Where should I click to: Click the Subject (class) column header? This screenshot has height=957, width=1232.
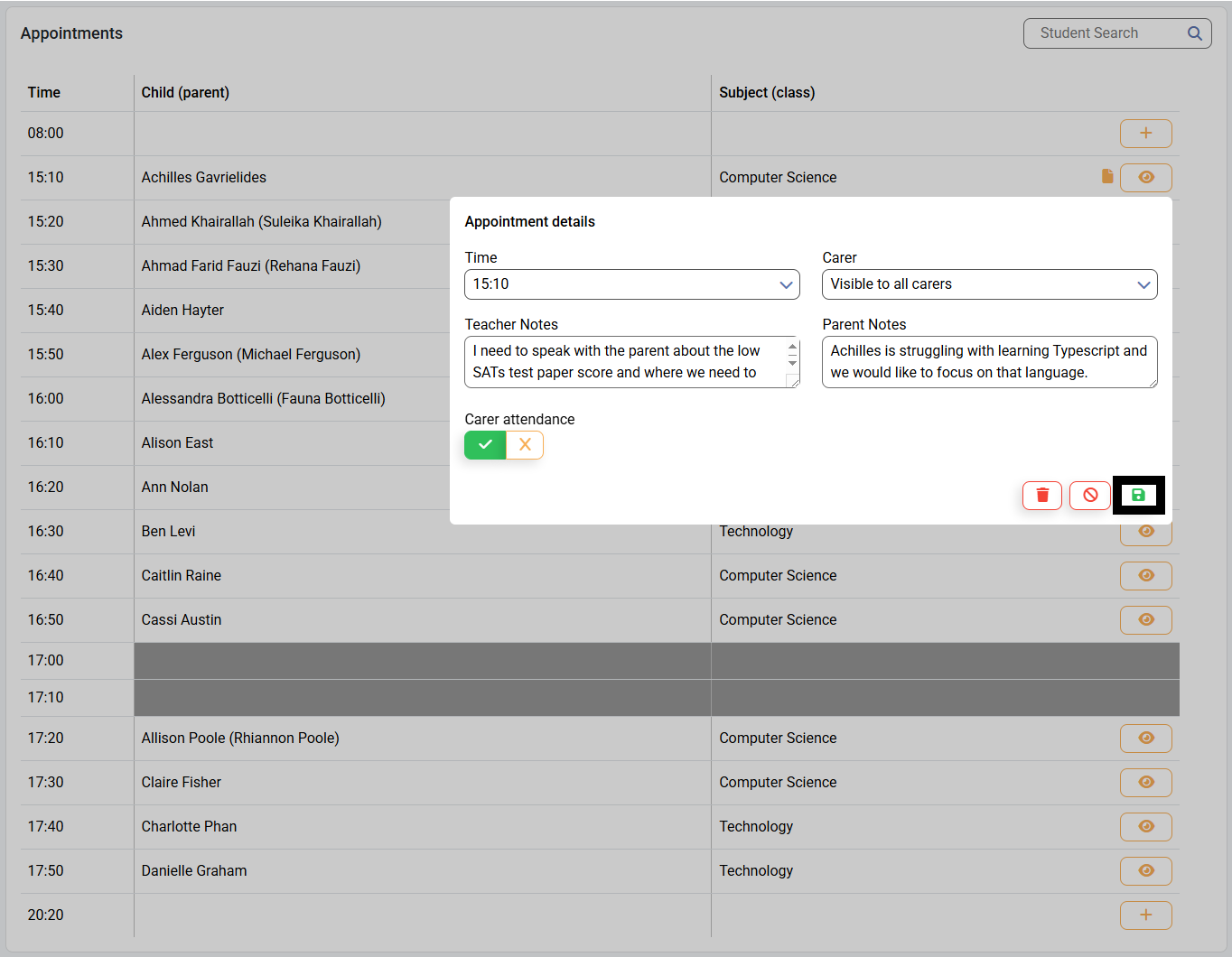click(767, 92)
